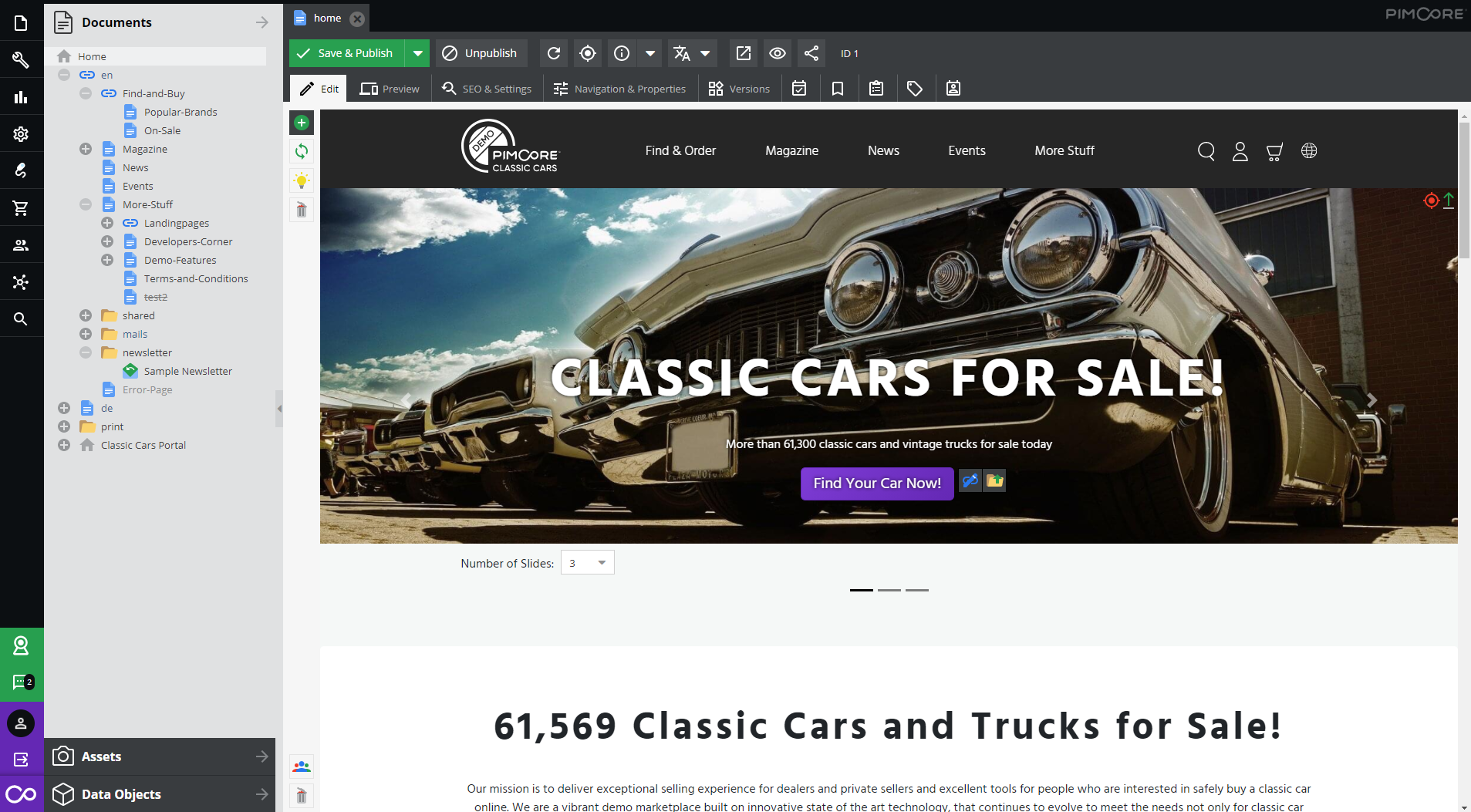The width and height of the screenshot is (1471, 812).
Task: Open the shopping cart icon in left sidebar
Action: [x=21, y=207]
